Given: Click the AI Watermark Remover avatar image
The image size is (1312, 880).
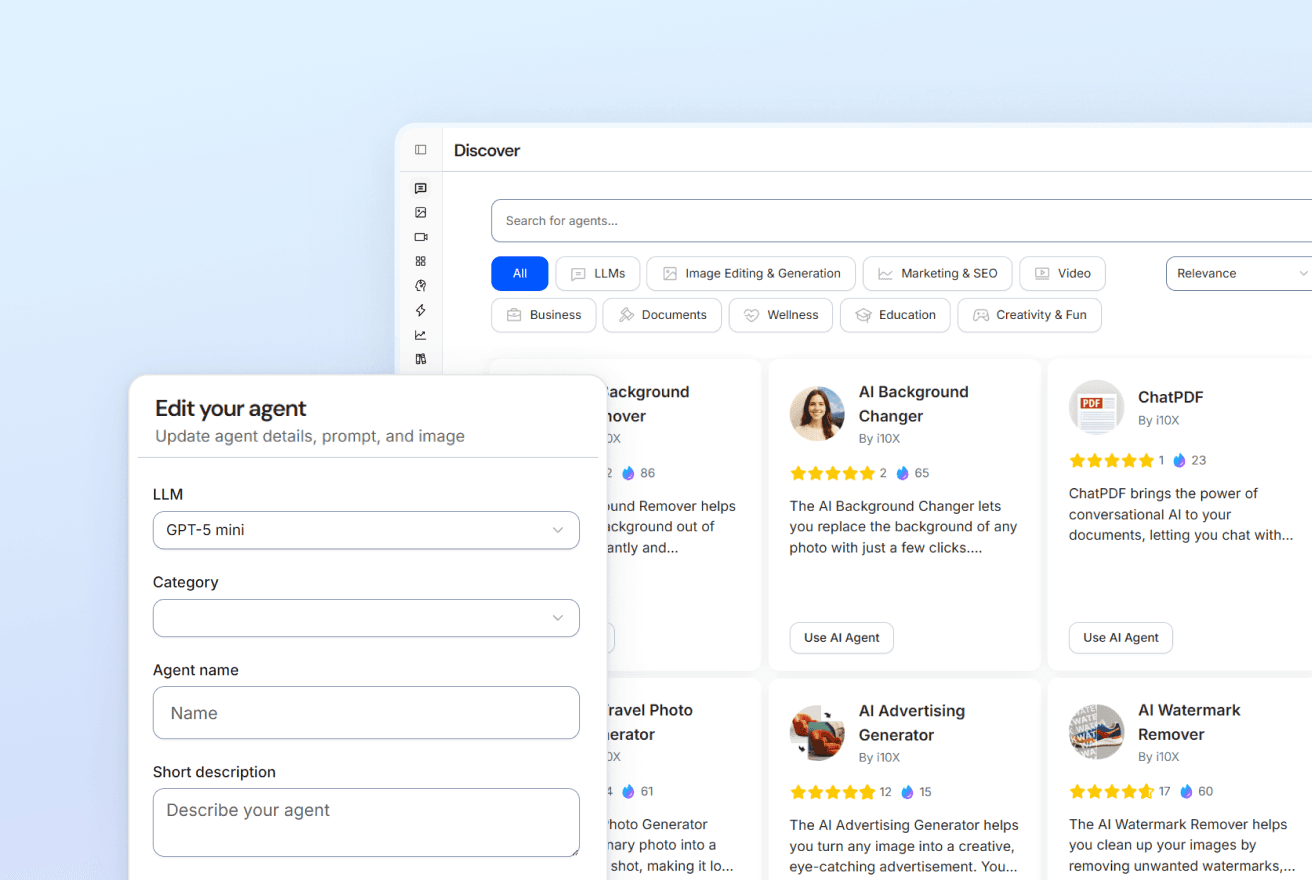Looking at the screenshot, I should click(x=1096, y=732).
